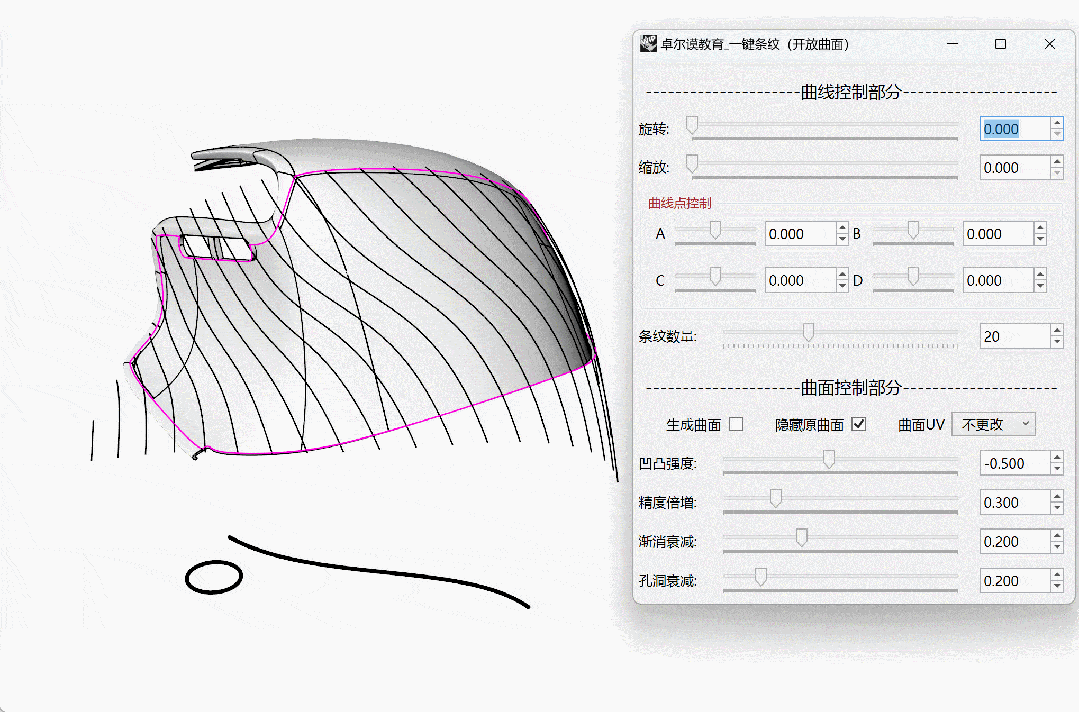Maximize the stripe plugin window
The width and height of the screenshot is (1079, 712).
point(1001,44)
